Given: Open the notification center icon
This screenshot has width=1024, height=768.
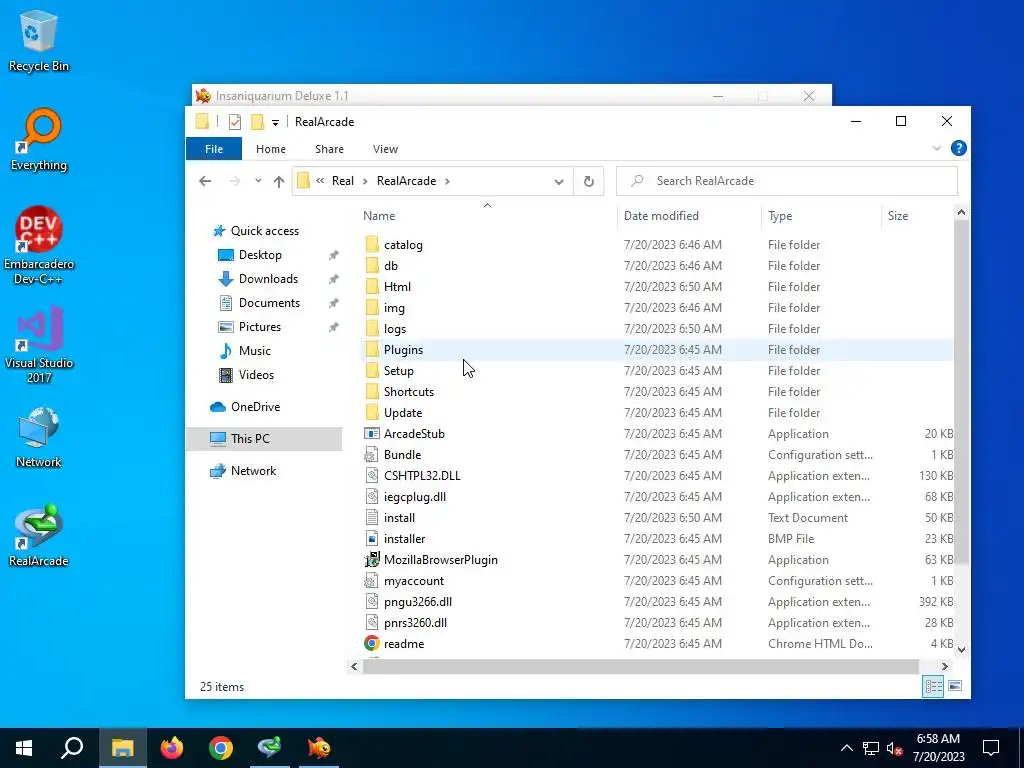Looking at the screenshot, I should tap(991, 748).
